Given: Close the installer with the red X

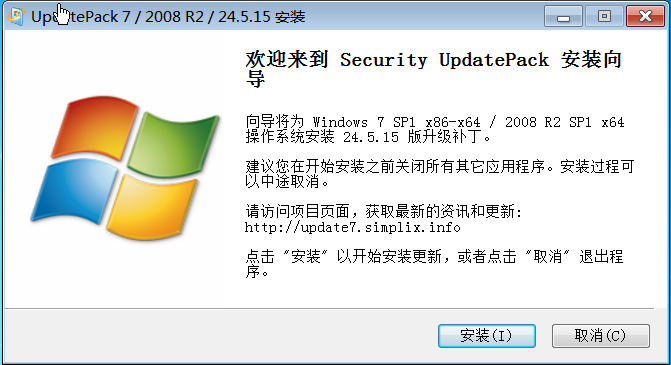Looking at the screenshot, I should point(645,16).
